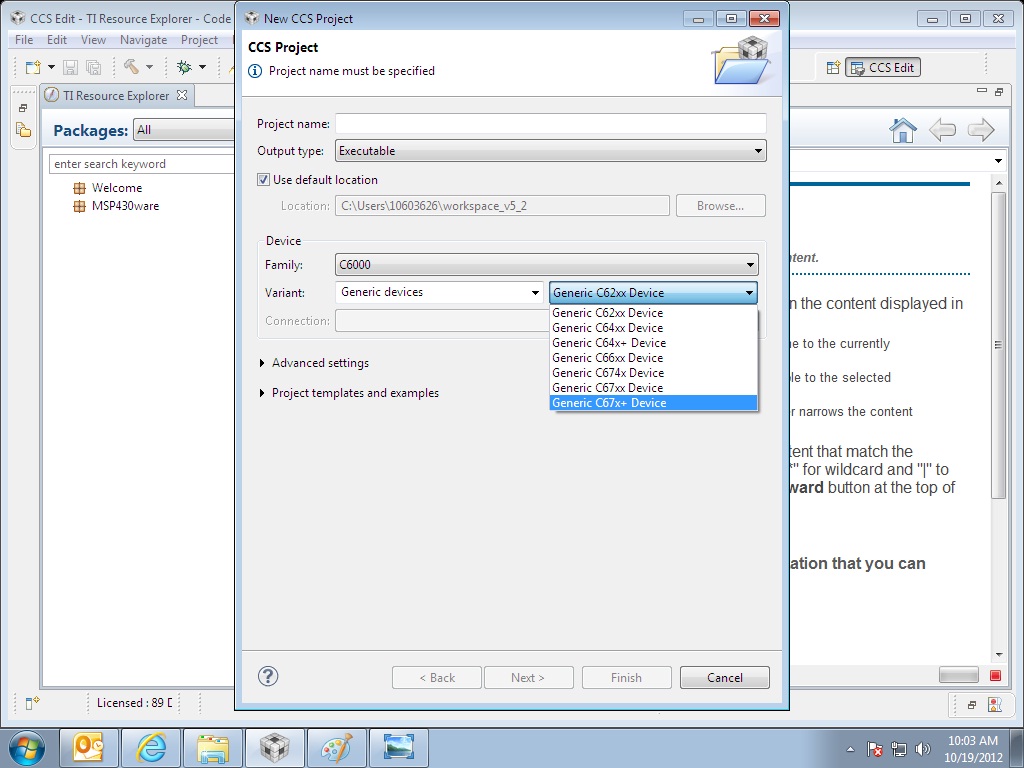Open the Family C6000 dropdown
This screenshot has height=768, width=1024.
(547, 264)
